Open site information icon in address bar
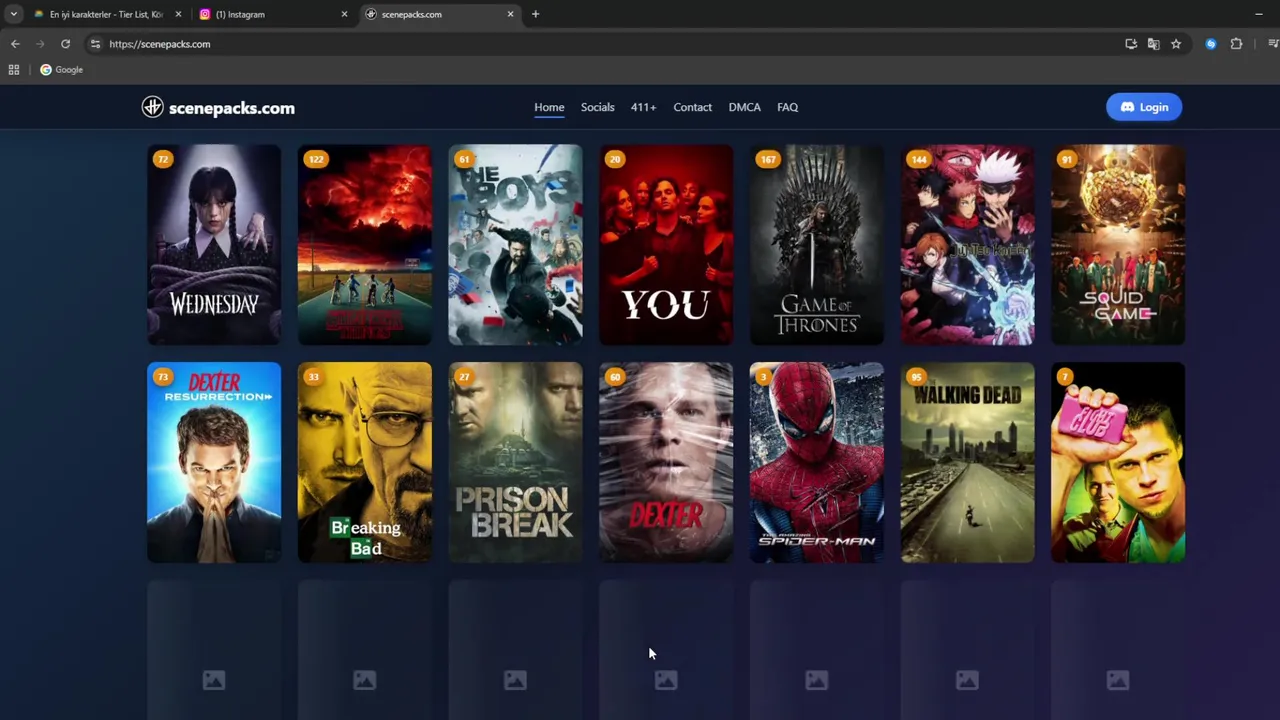This screenshot has height=720, width=1280. pos(95,44)
